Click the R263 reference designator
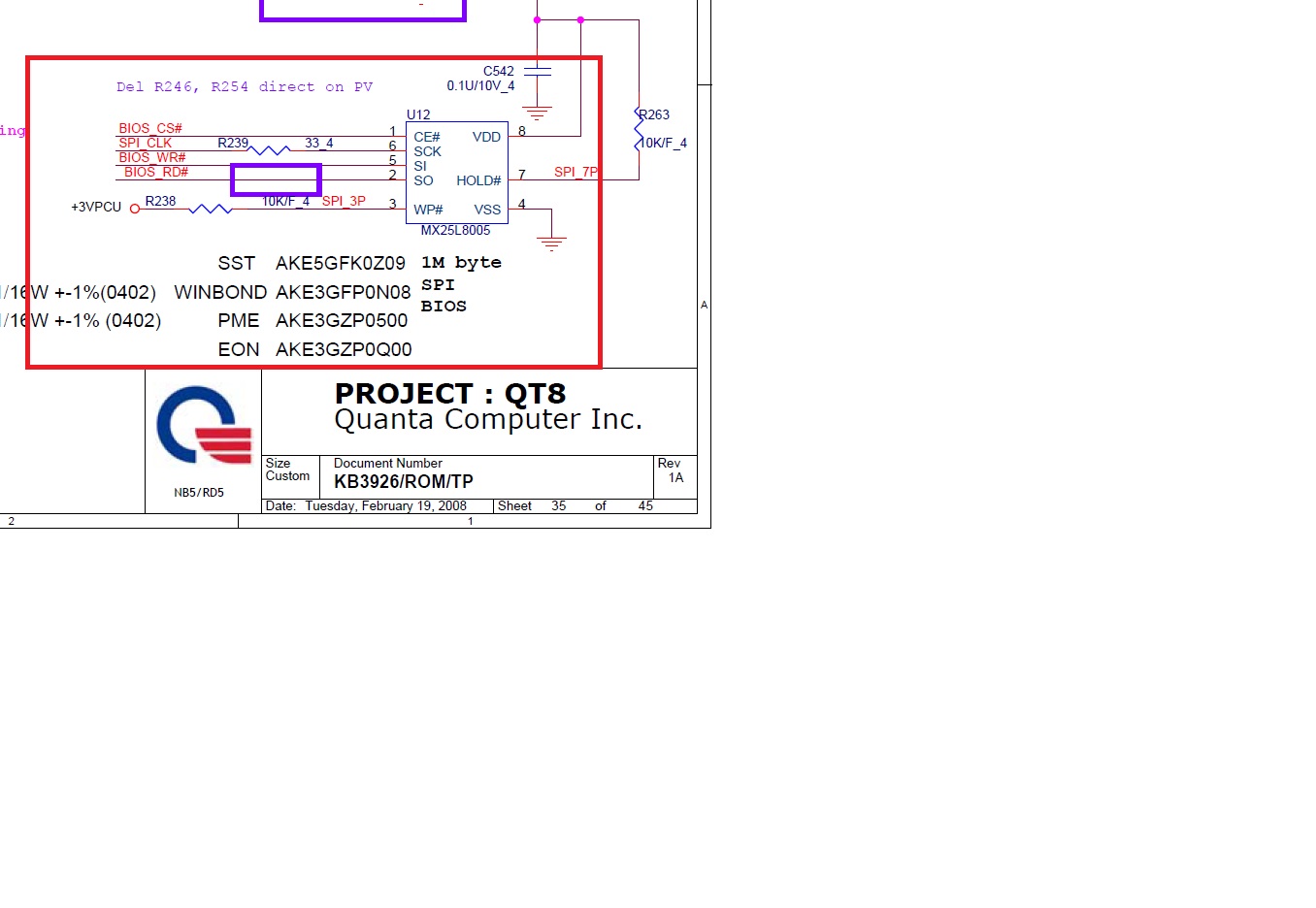Screen dimensions: 1316x908 (655, 114)
